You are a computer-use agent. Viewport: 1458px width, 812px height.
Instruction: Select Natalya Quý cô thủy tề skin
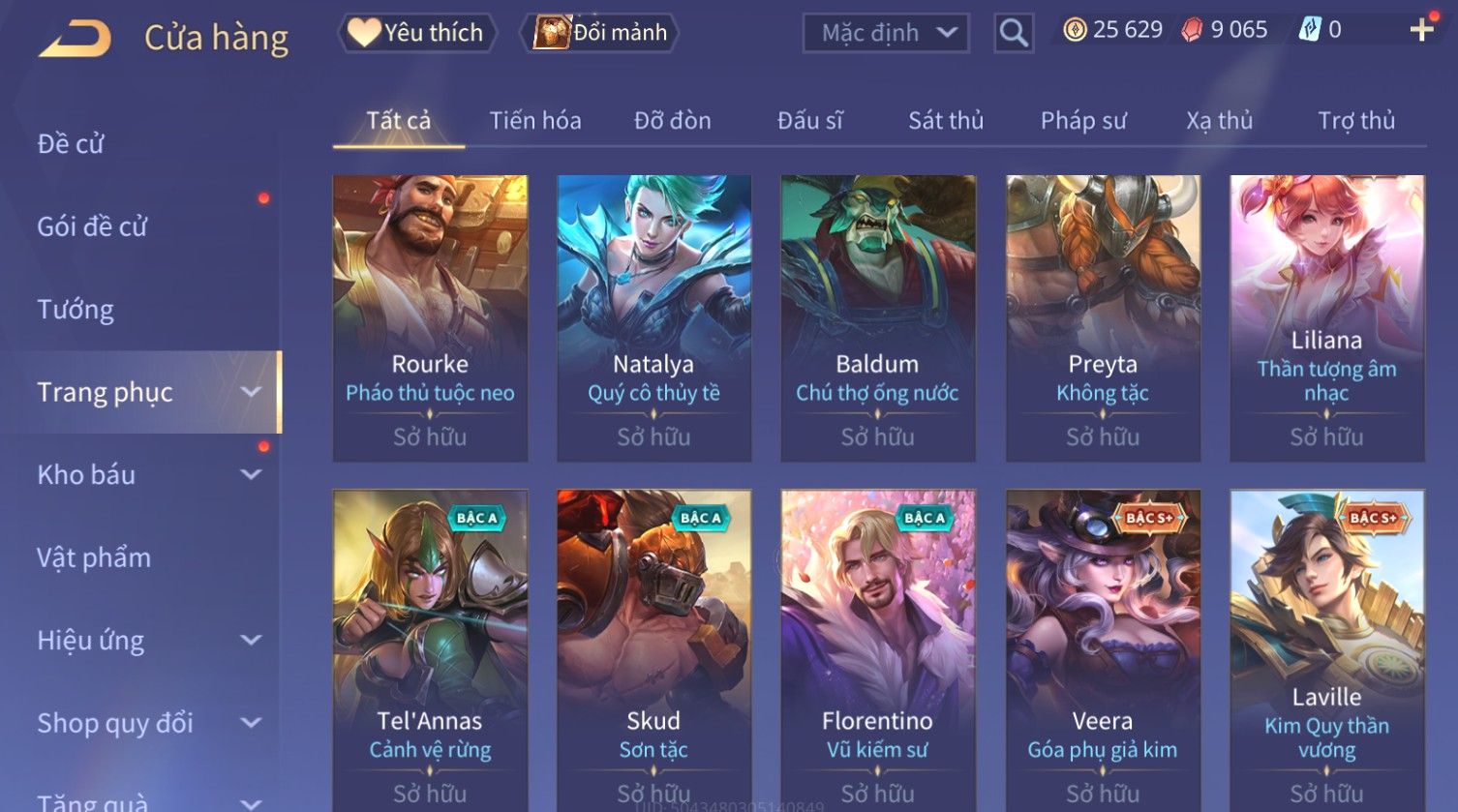(x=654, y=318)
